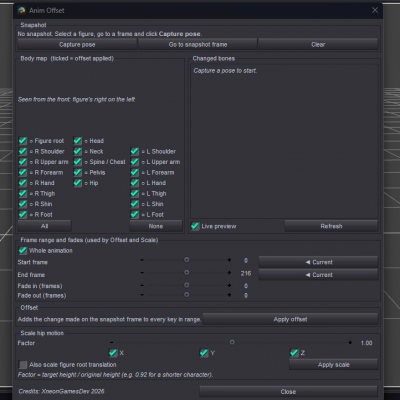Click the End frame value 216
Screen dimensions: 400x400
pyautogui.click(x=246, y=273)
